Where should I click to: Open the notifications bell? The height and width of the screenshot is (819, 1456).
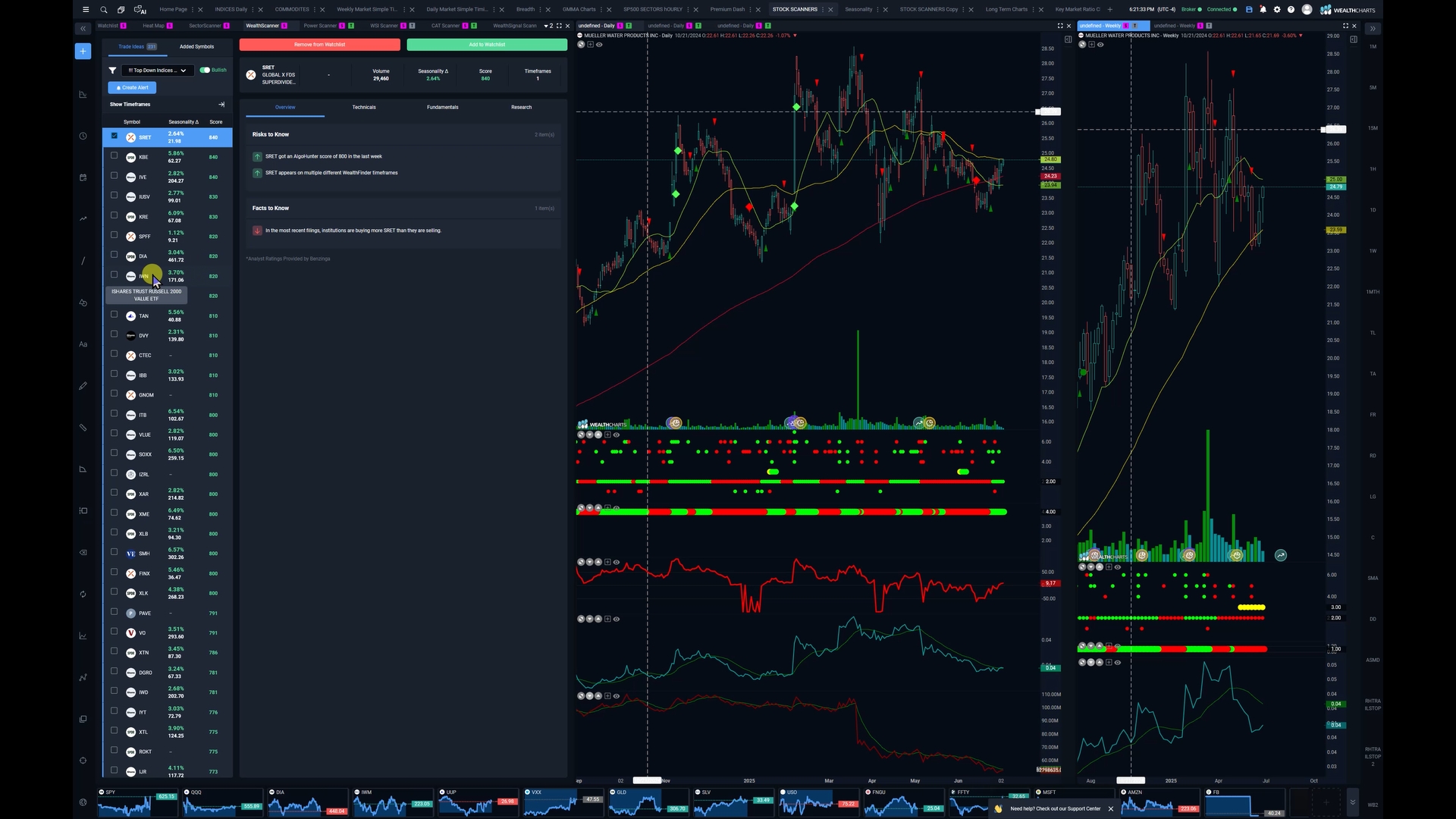point(1263,10)
